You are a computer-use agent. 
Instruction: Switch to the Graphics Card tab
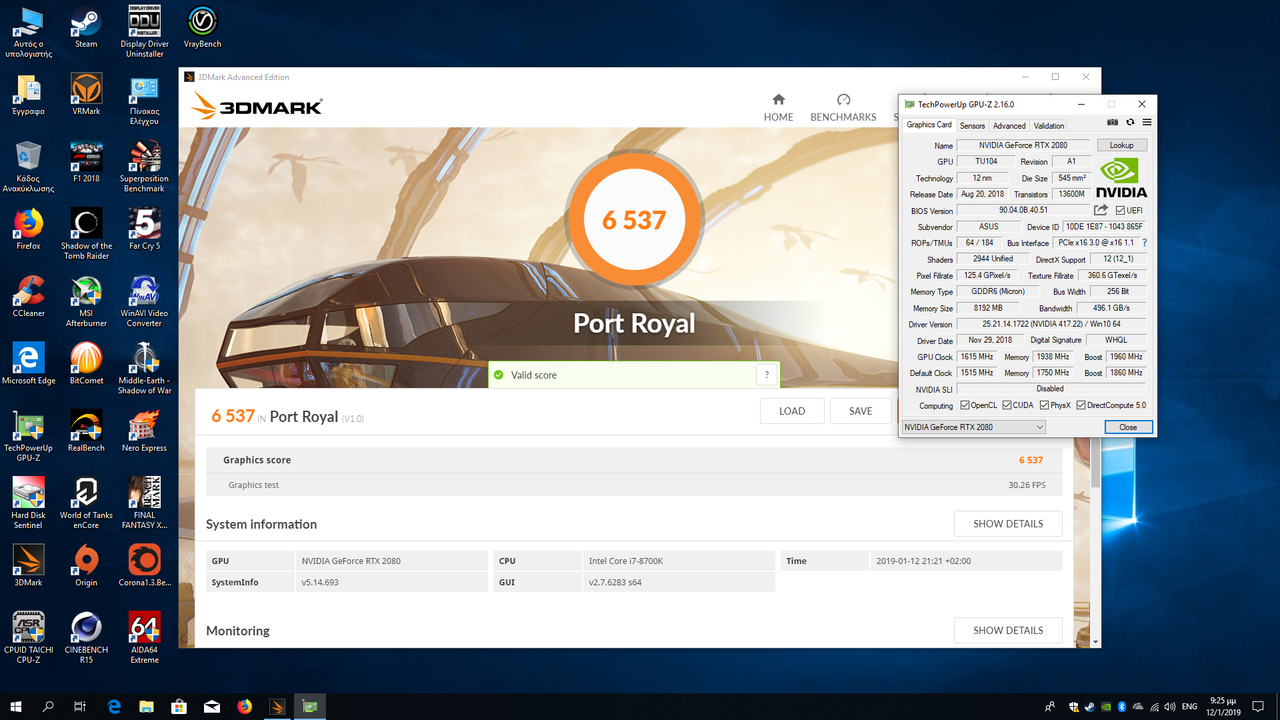tap(929, 125)
